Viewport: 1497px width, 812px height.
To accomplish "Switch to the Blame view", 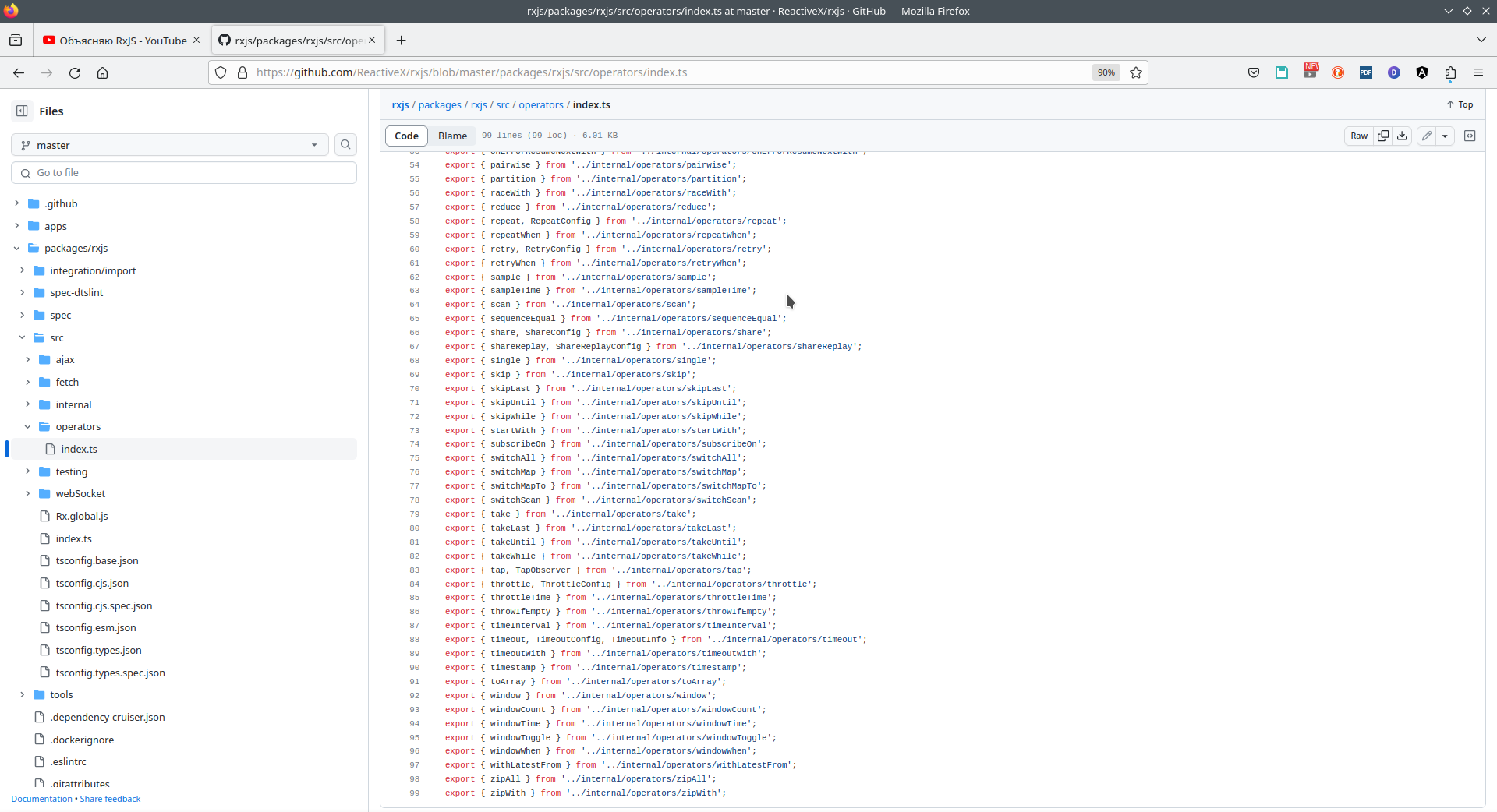I will (452, 136).
